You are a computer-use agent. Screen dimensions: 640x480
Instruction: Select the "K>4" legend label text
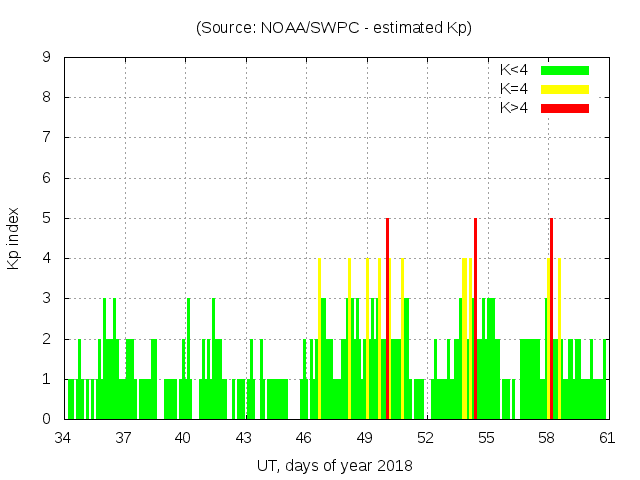514,108
